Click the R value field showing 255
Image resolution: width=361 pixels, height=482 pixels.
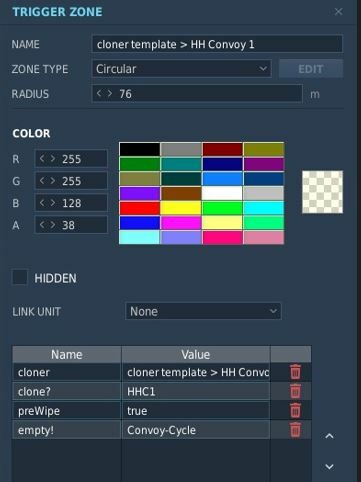coord(71,159)
